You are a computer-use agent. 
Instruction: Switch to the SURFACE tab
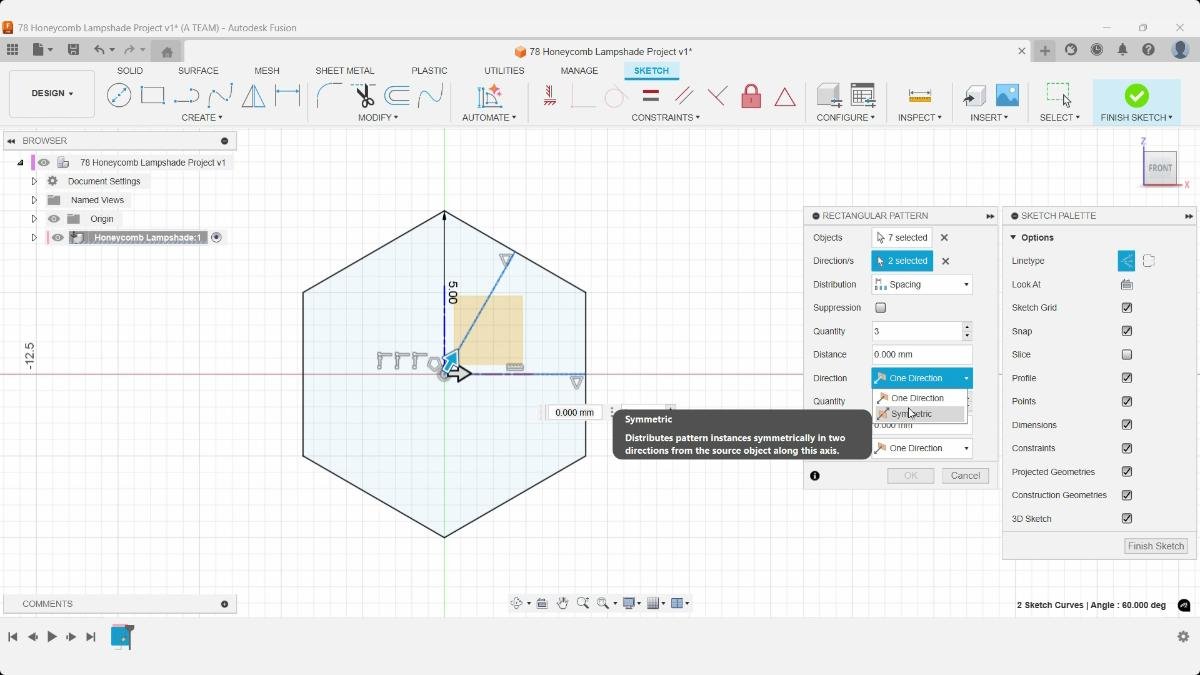[198, 71]
